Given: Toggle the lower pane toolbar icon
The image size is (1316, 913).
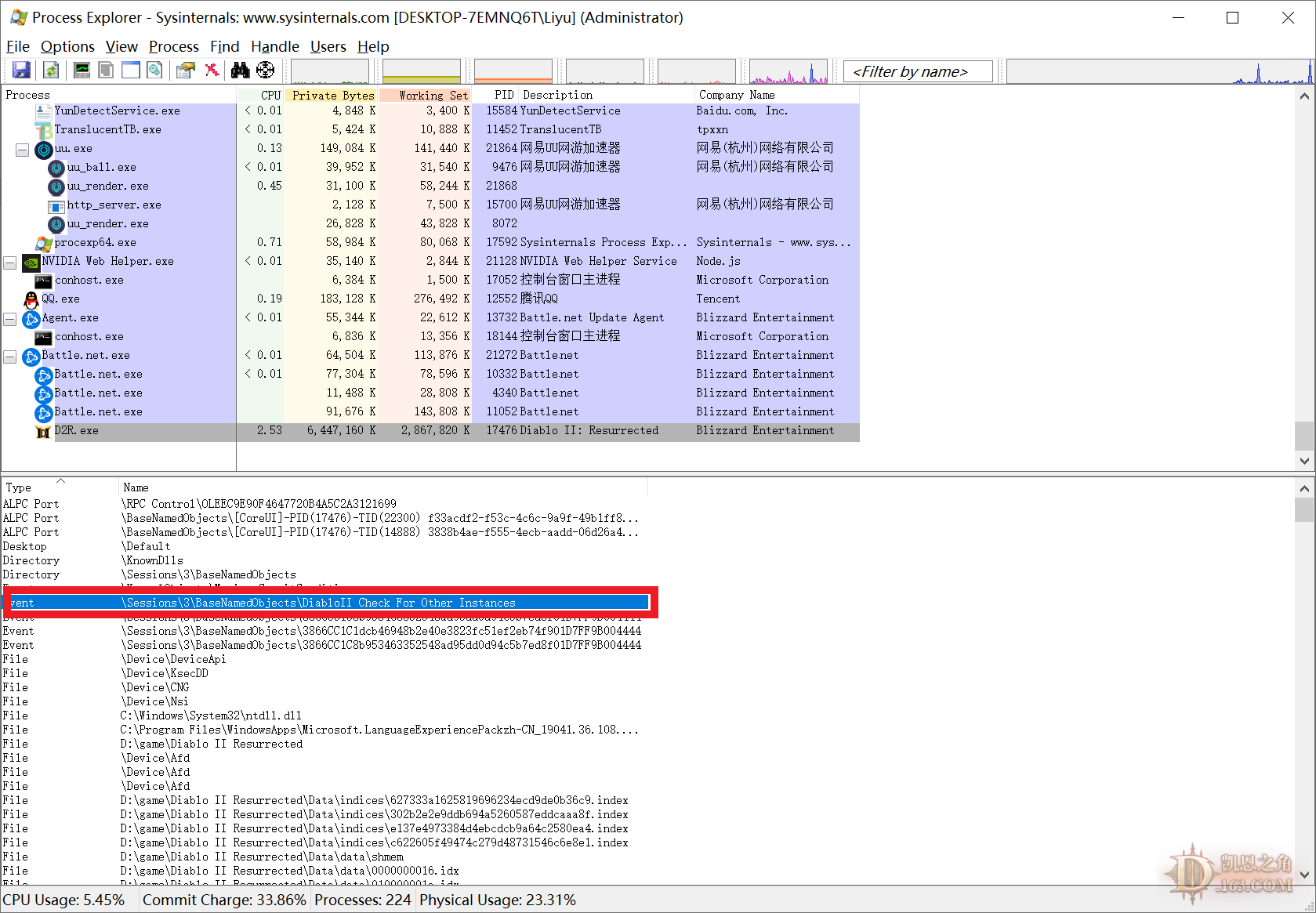Looking at the screenshot, I should pos(131,71).
